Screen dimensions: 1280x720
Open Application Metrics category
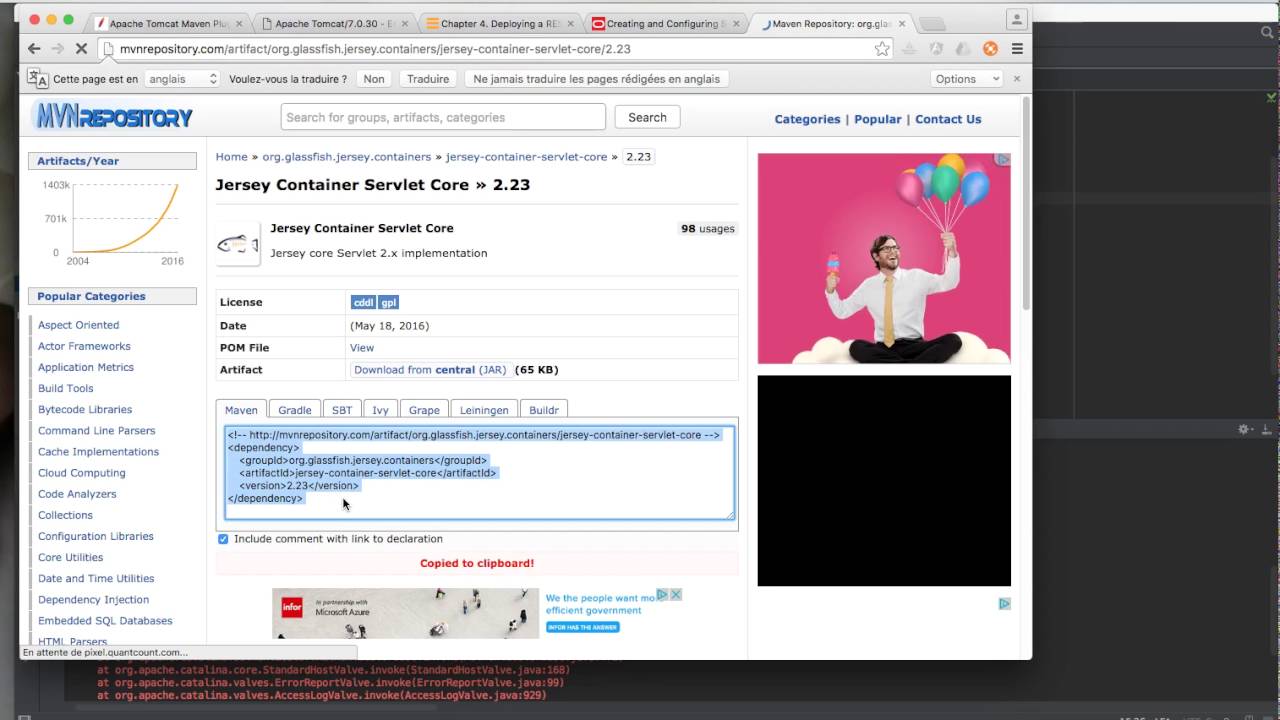pos(86,367)
